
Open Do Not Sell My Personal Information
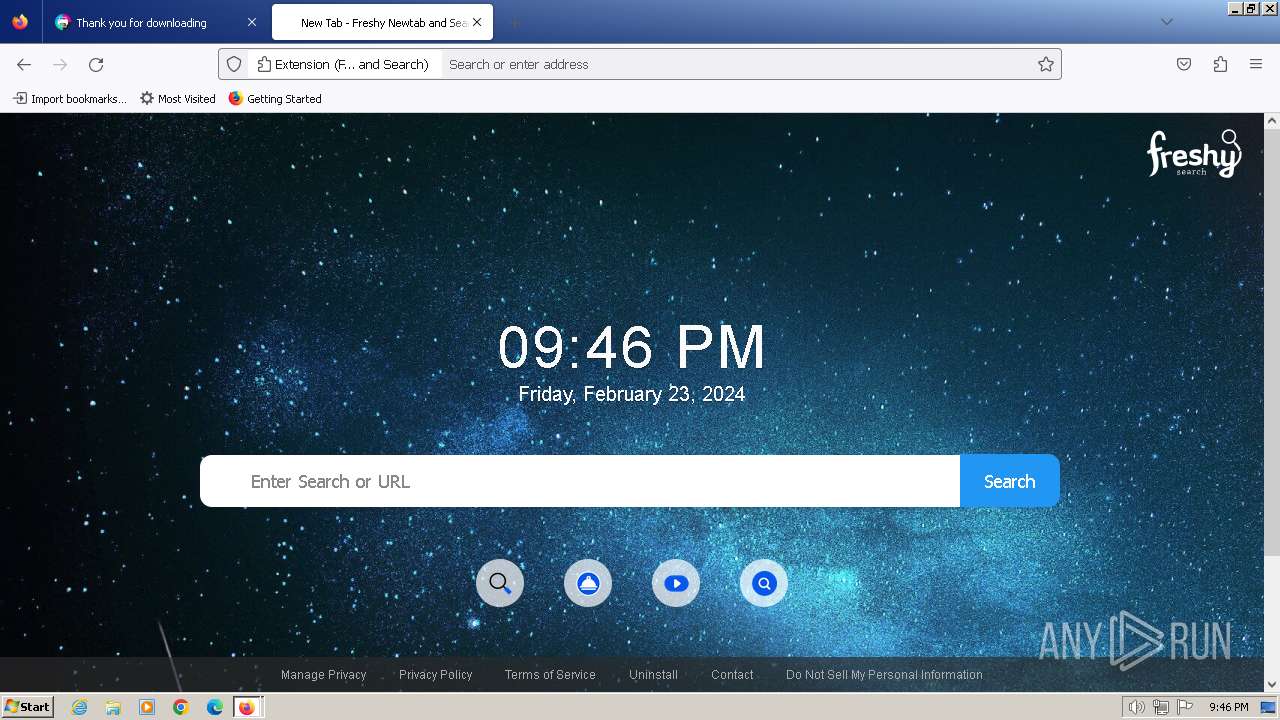[884, 675]
